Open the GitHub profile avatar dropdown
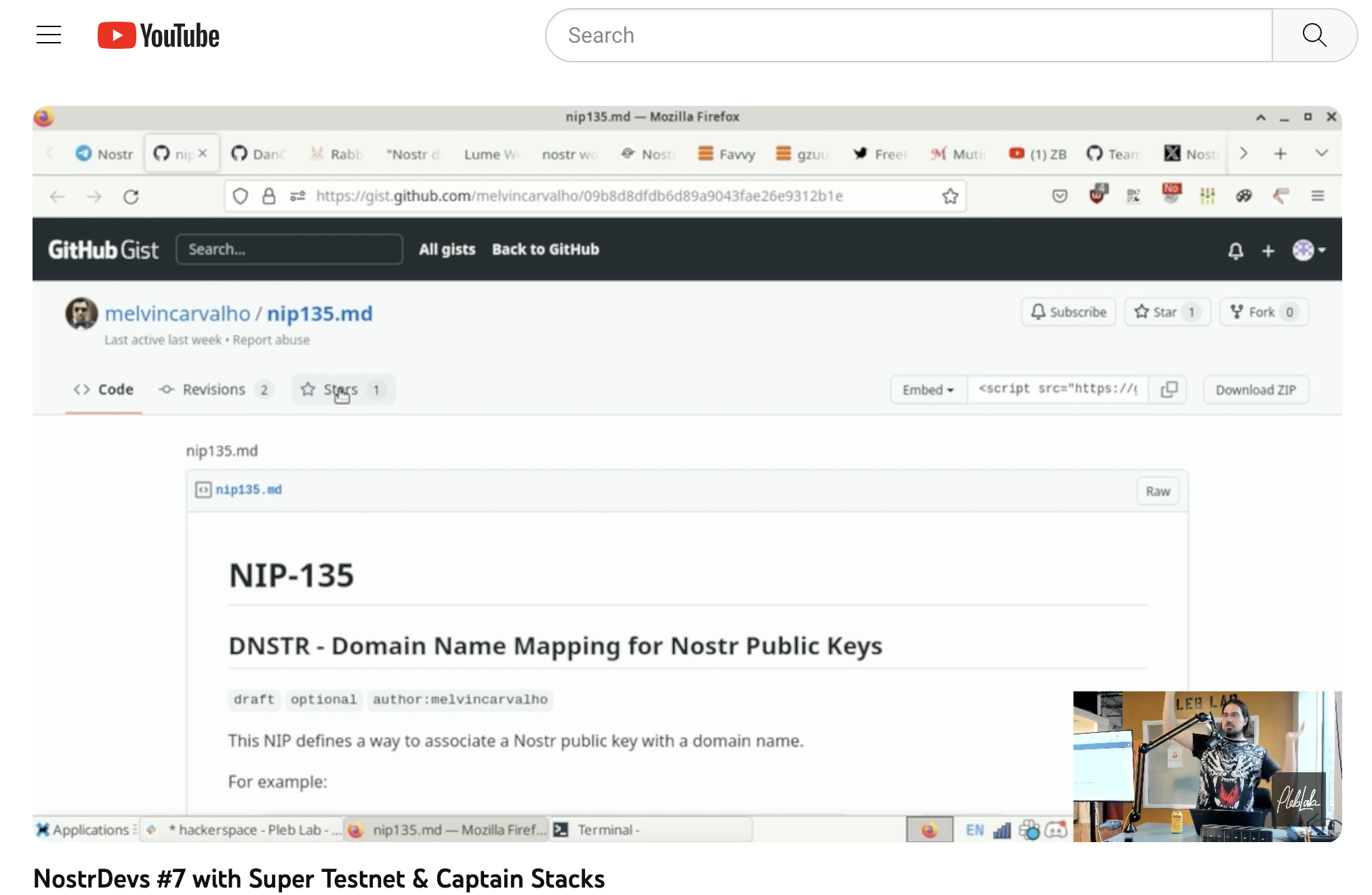 click(1308, 250)
